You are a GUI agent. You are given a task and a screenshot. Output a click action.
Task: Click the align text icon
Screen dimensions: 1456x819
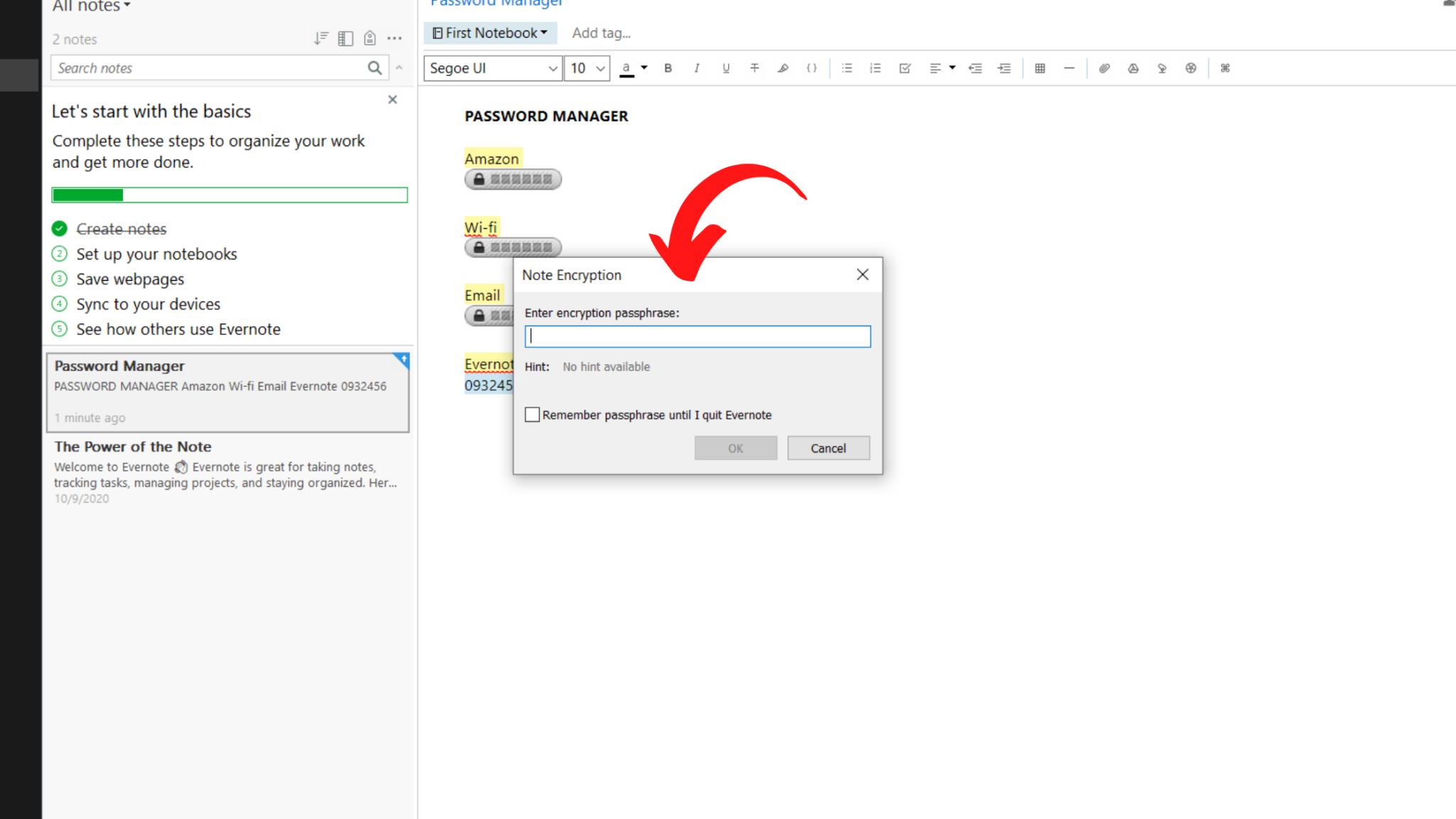(936, 68)
